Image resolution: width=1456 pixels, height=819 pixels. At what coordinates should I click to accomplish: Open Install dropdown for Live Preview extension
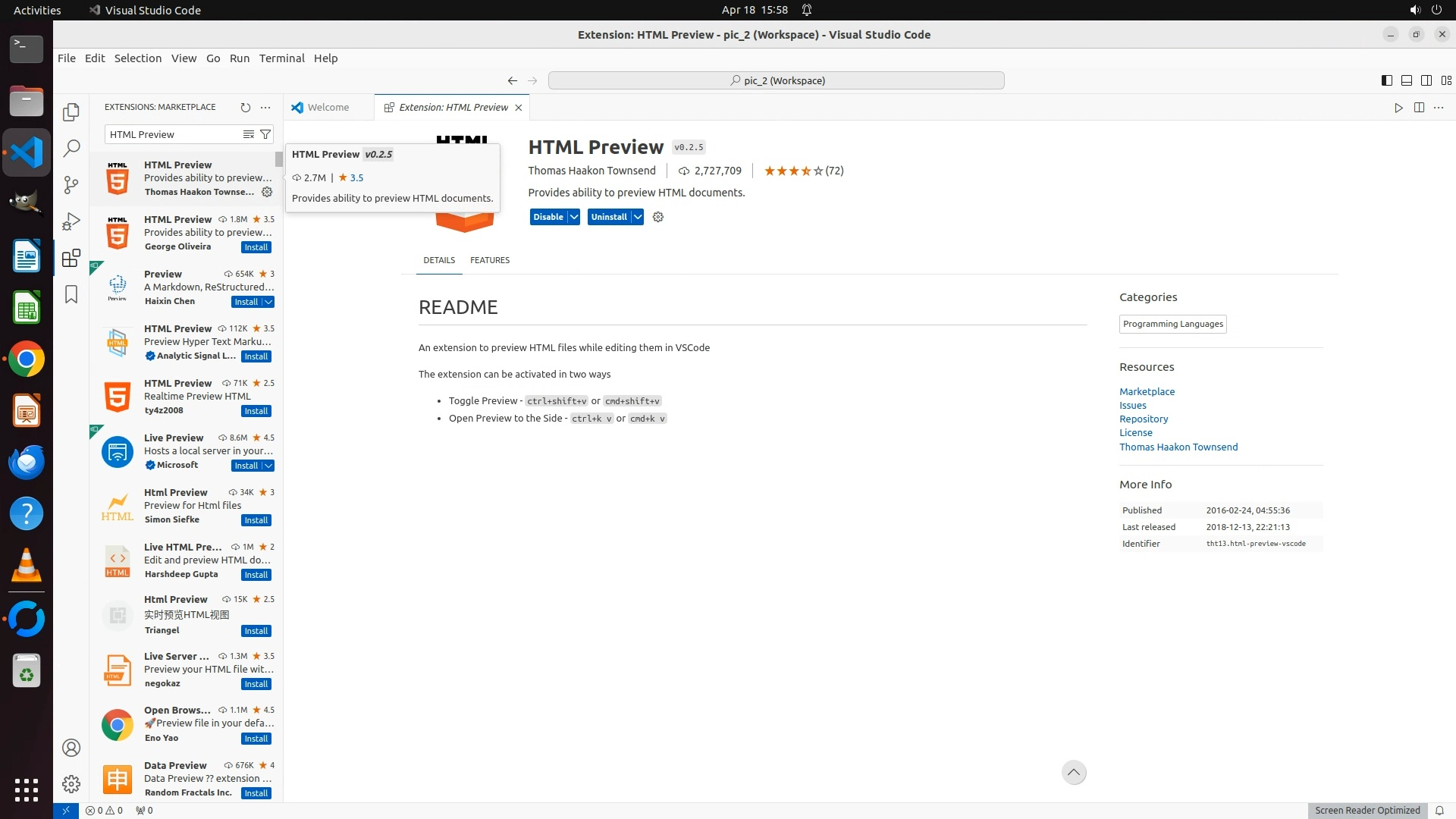[x=268, y=466]
